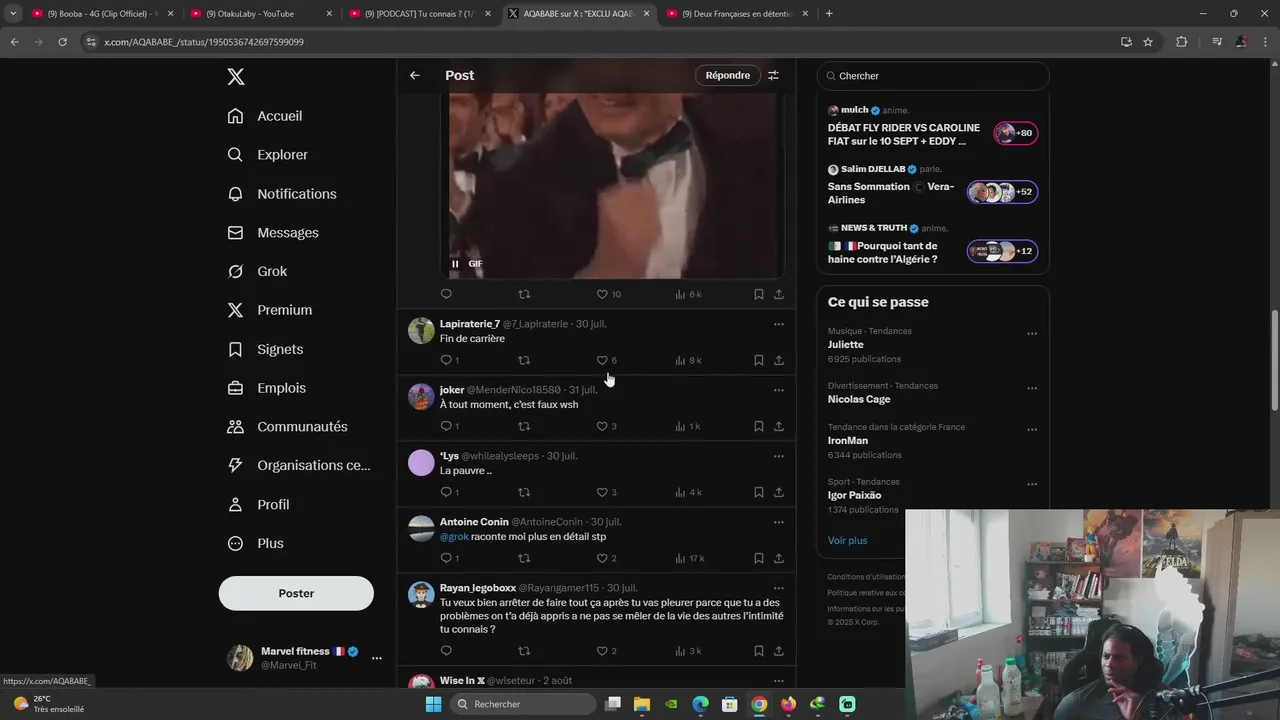Open a new browser tab
The image size is (1280, 720).
[x=829, y=13]
